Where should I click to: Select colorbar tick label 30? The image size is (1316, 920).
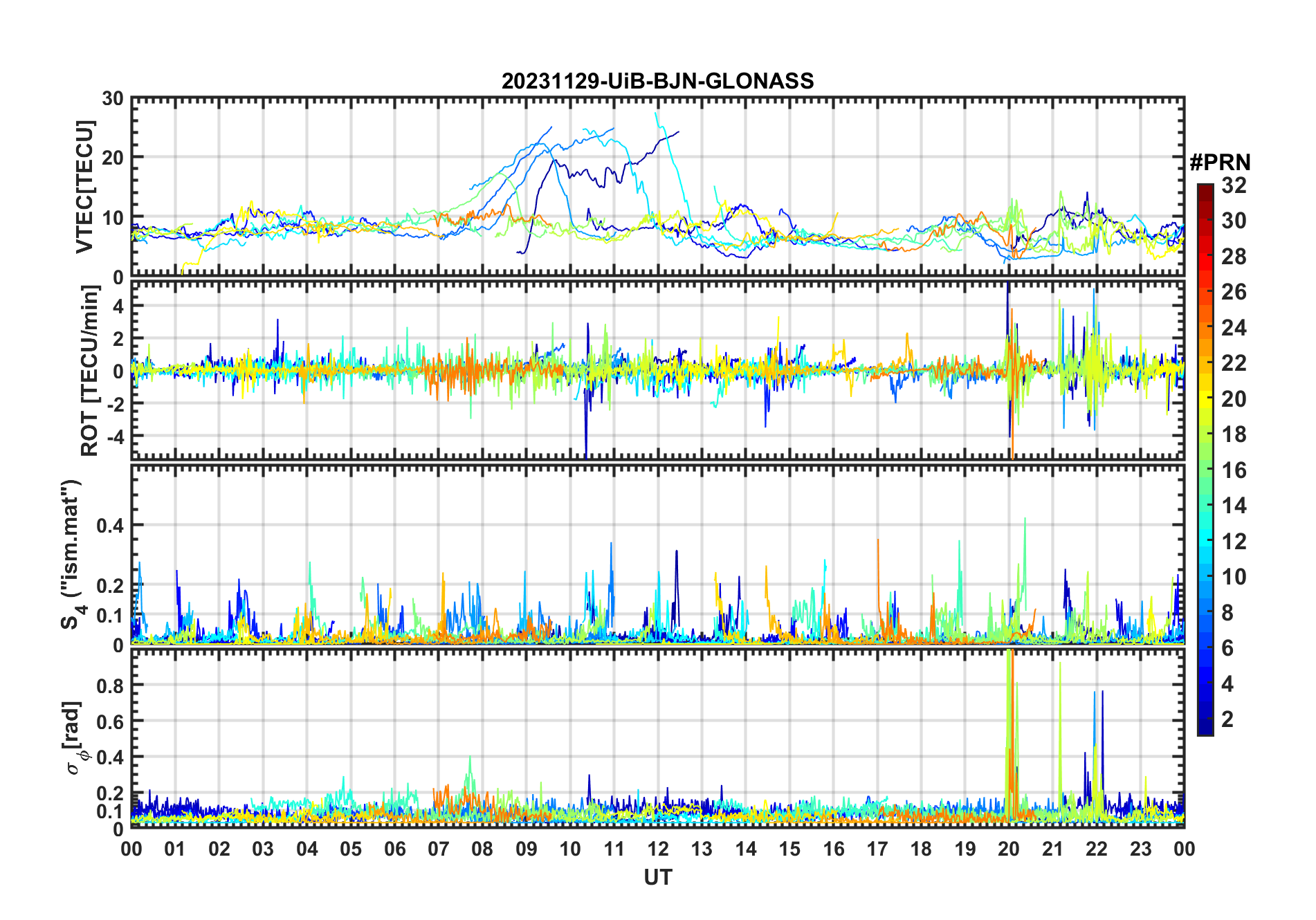(x=1234, y=221)
